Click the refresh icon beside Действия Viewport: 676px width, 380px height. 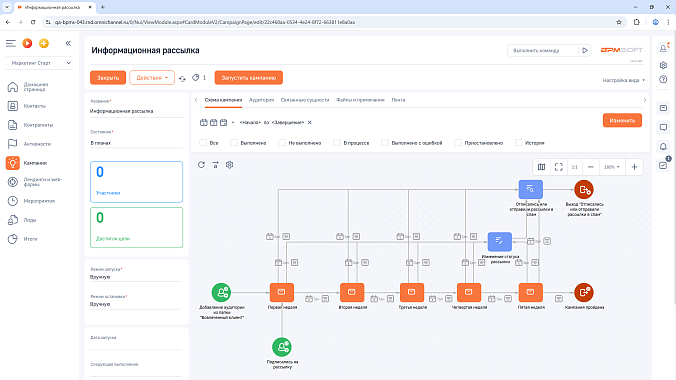(x=182, y=78)
